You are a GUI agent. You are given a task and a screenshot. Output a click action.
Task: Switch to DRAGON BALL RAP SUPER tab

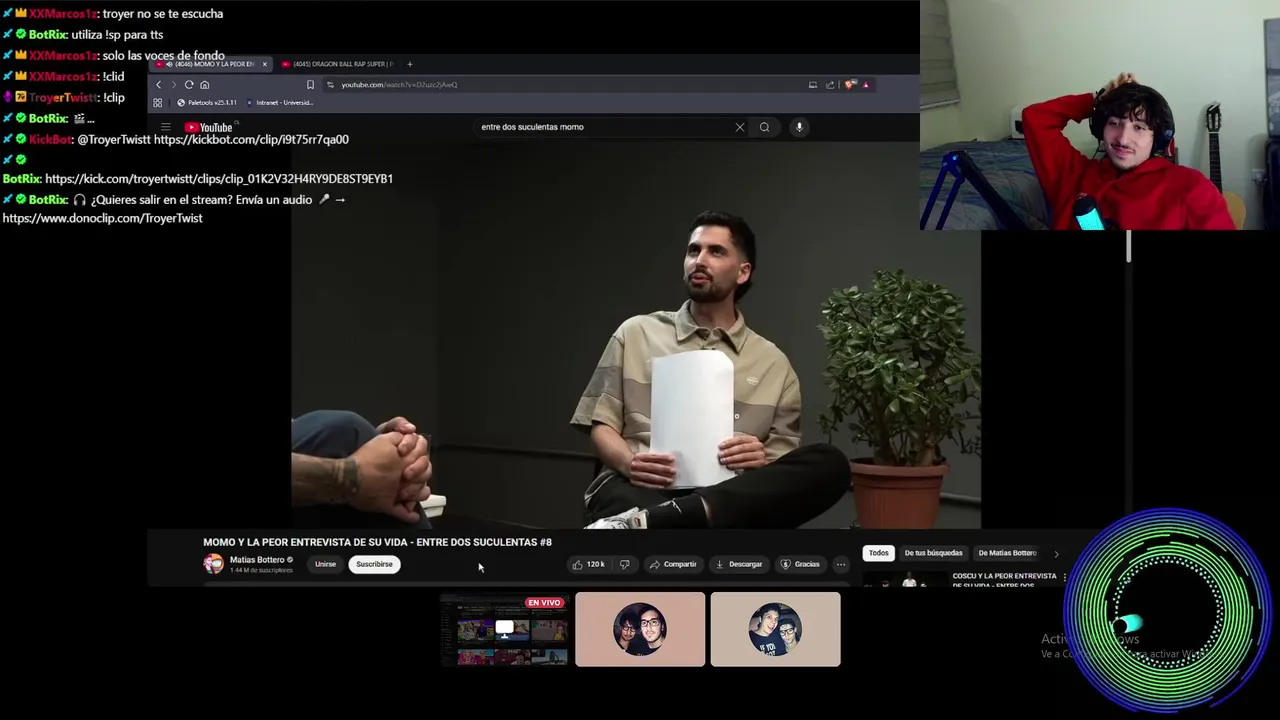click(x=338, y=64)
